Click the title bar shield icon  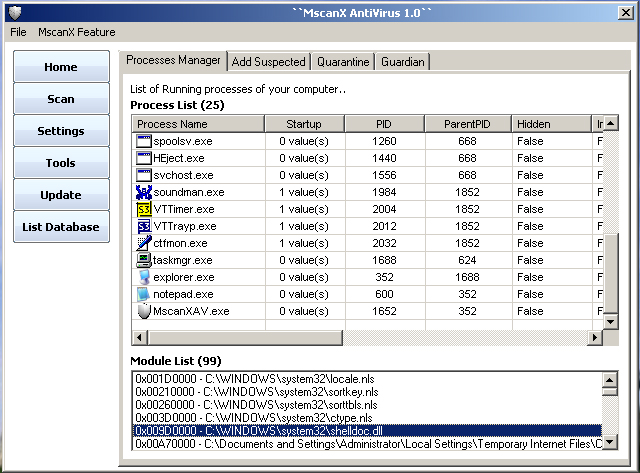point(13,11)
